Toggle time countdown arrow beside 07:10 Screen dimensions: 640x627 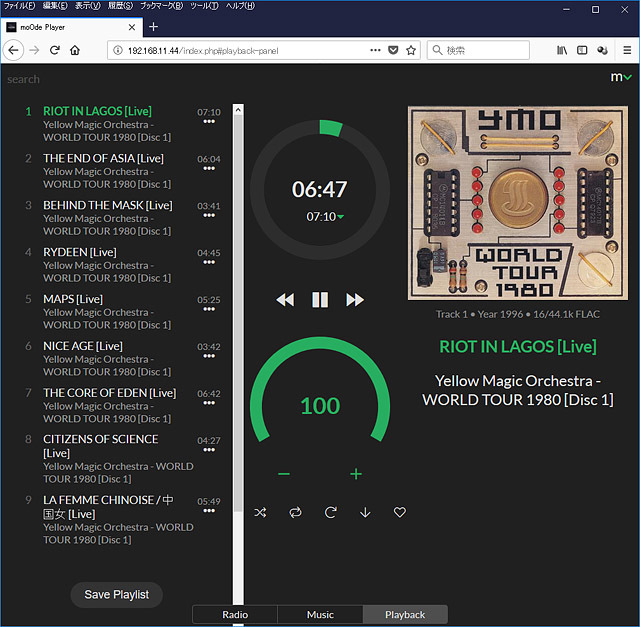(341, 217)
